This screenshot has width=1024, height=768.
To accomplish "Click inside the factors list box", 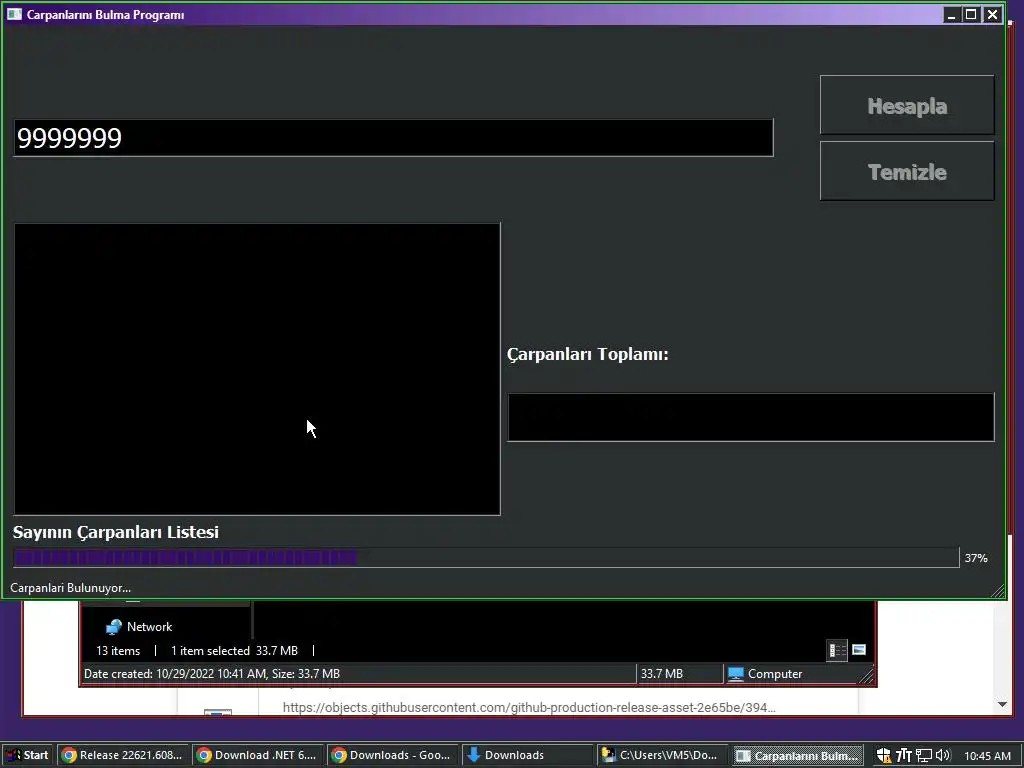I will (257, 369).
